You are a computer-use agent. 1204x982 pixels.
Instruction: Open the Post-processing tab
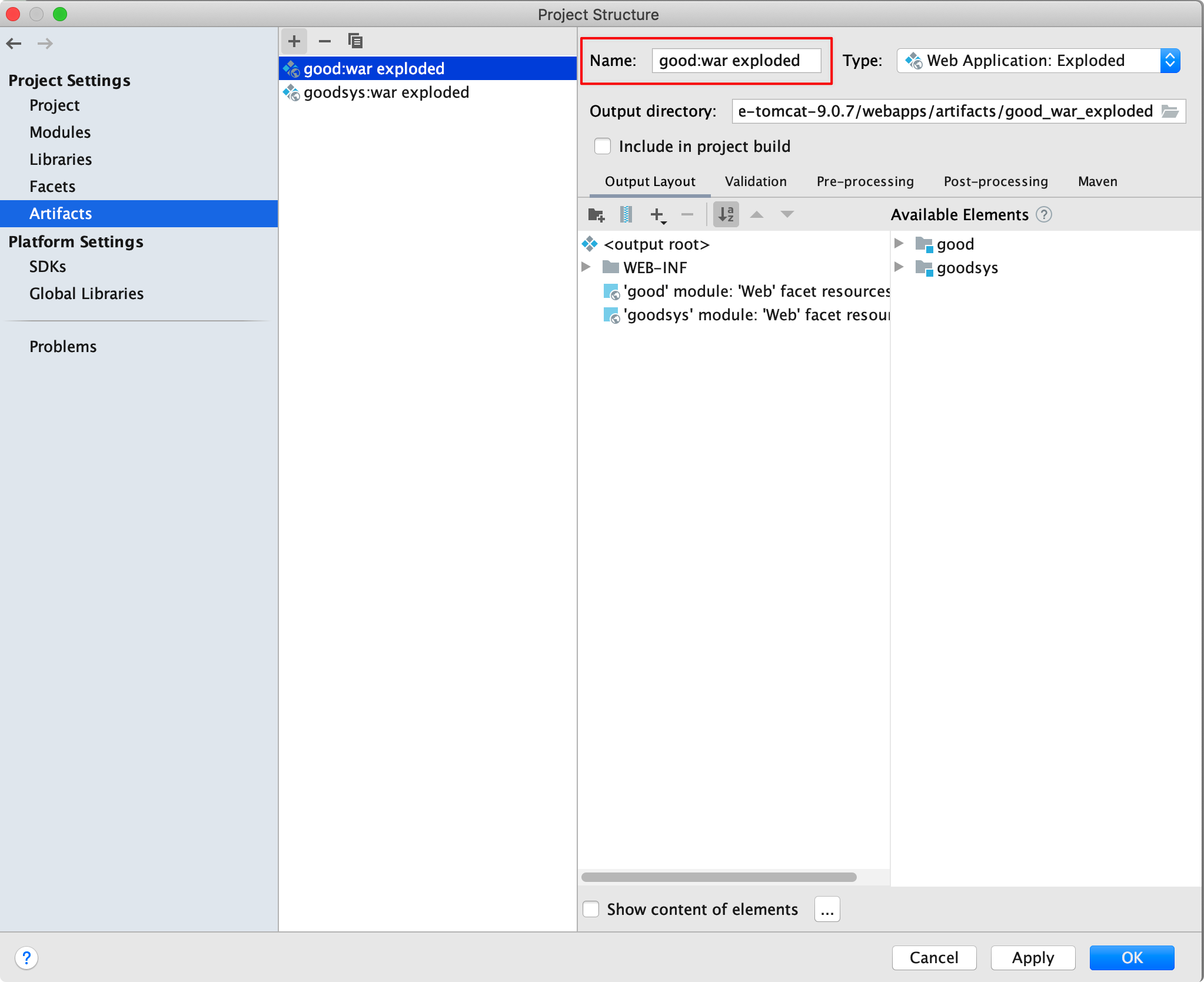996,182
